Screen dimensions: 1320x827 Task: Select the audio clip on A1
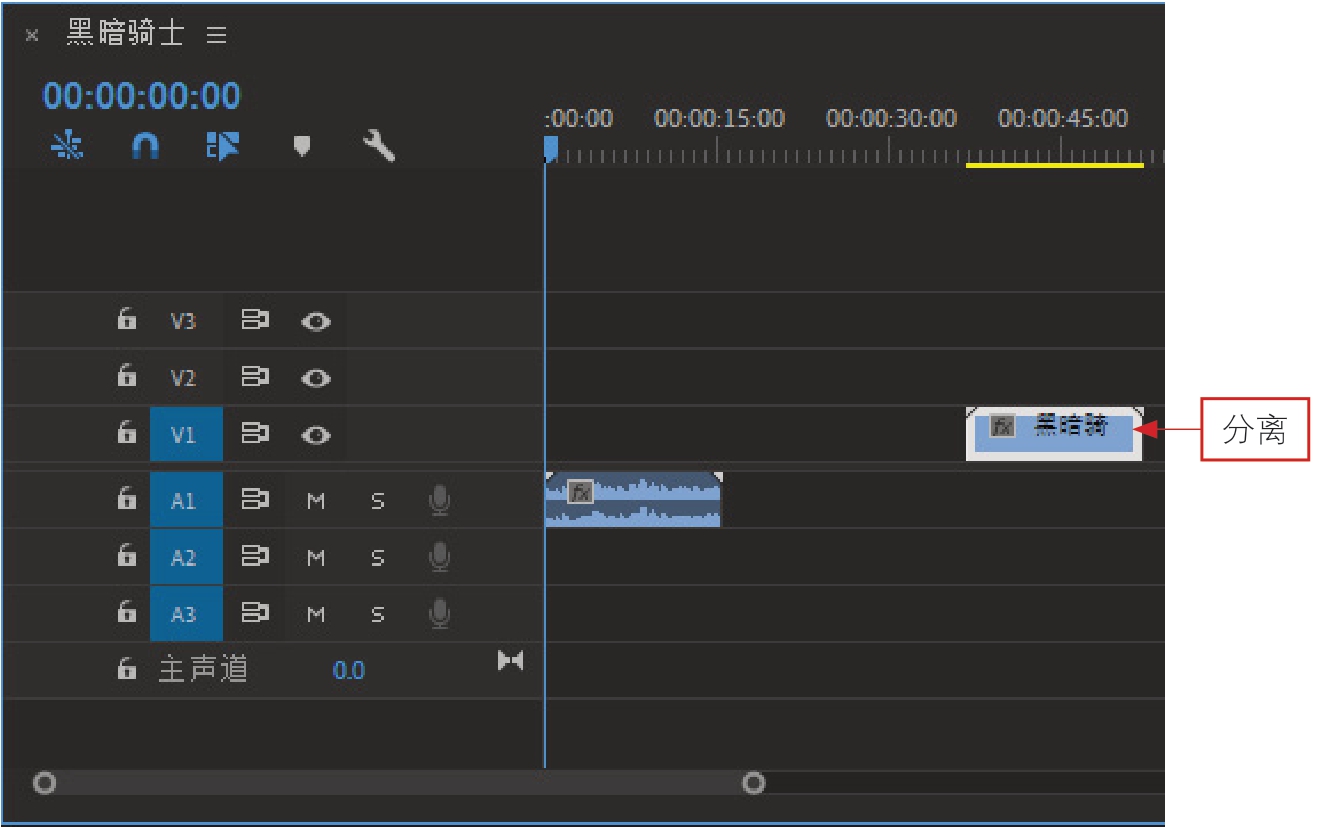tap(633, 500)
